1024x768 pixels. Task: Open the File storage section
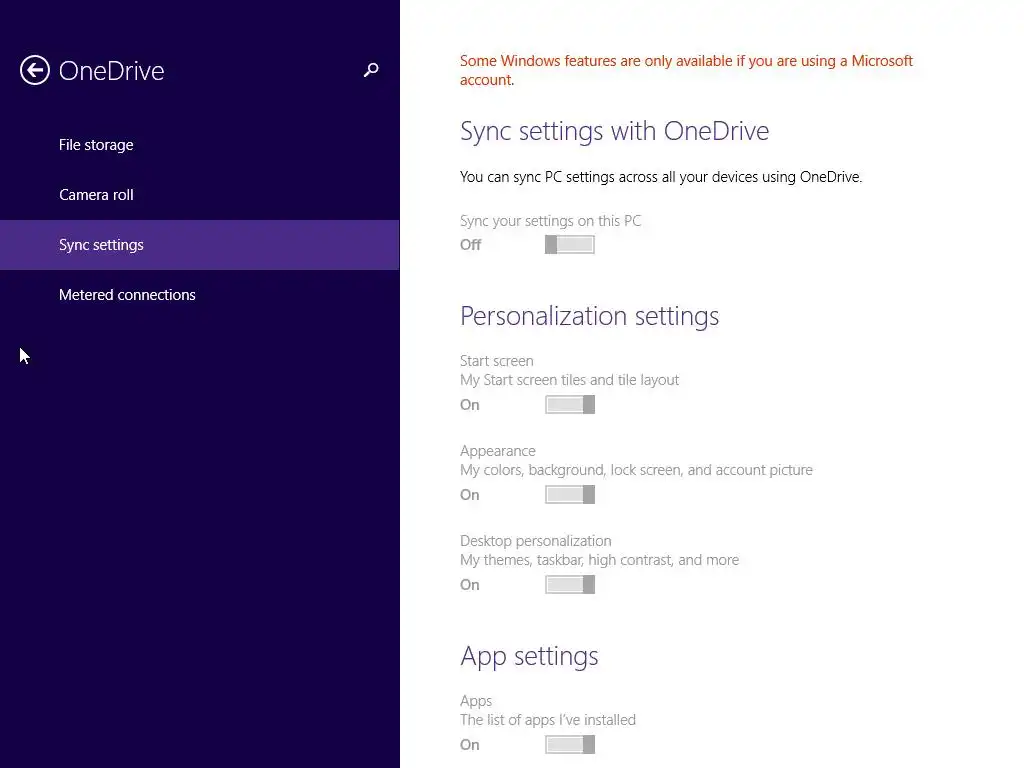(x=96, y=145)
